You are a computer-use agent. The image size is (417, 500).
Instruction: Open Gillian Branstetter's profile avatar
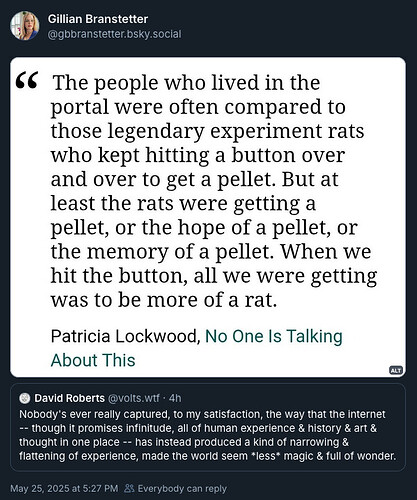click(24, 26)
